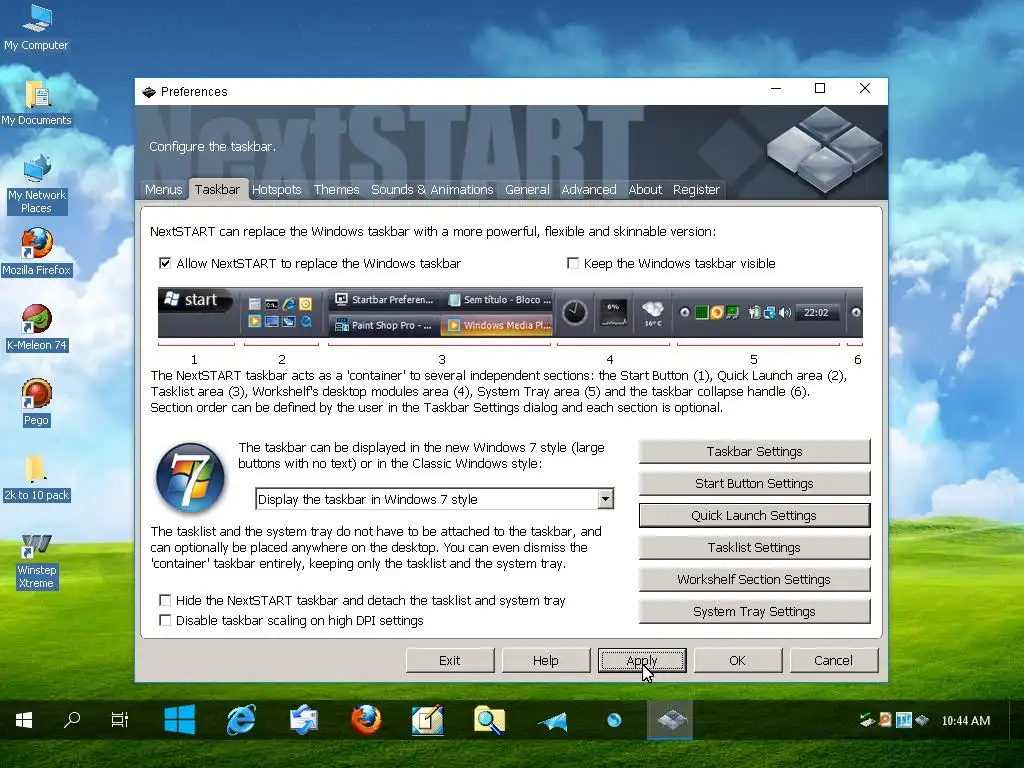Launch Mozilla Firefox from the desktop
The width and height of the screenshot is (1024, 768).
click(x=36, y=251)
